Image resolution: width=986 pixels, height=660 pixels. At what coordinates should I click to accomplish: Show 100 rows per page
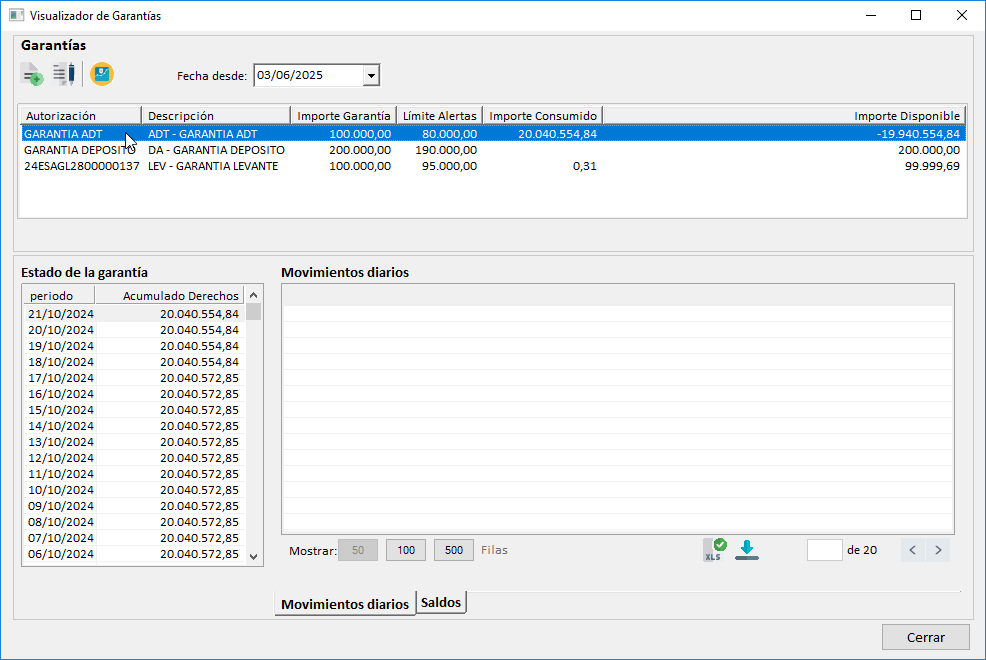click(x=406, y=550)
